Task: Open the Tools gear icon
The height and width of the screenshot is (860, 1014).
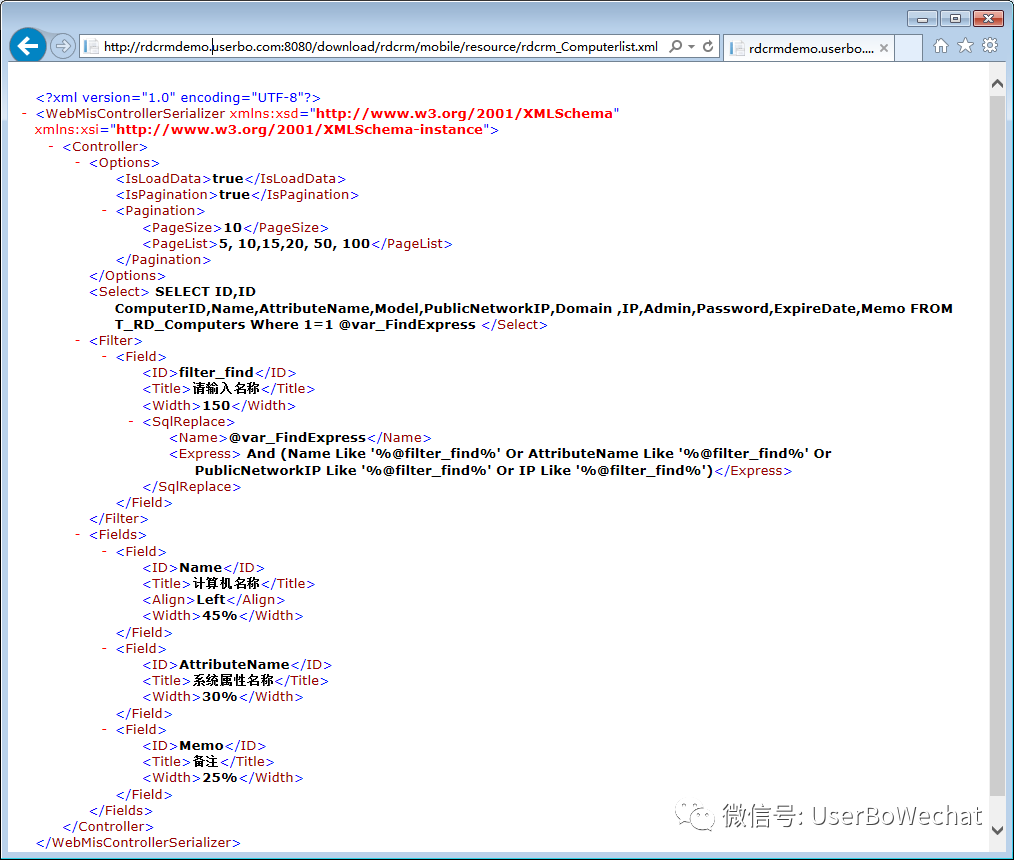Action: tap(990, 45)
